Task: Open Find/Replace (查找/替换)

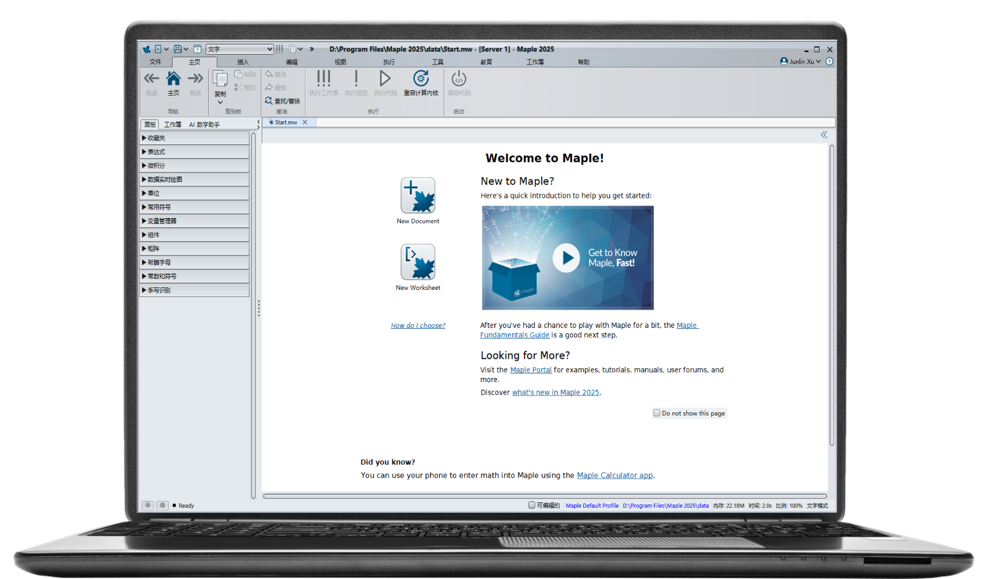Action: point(282,100)
